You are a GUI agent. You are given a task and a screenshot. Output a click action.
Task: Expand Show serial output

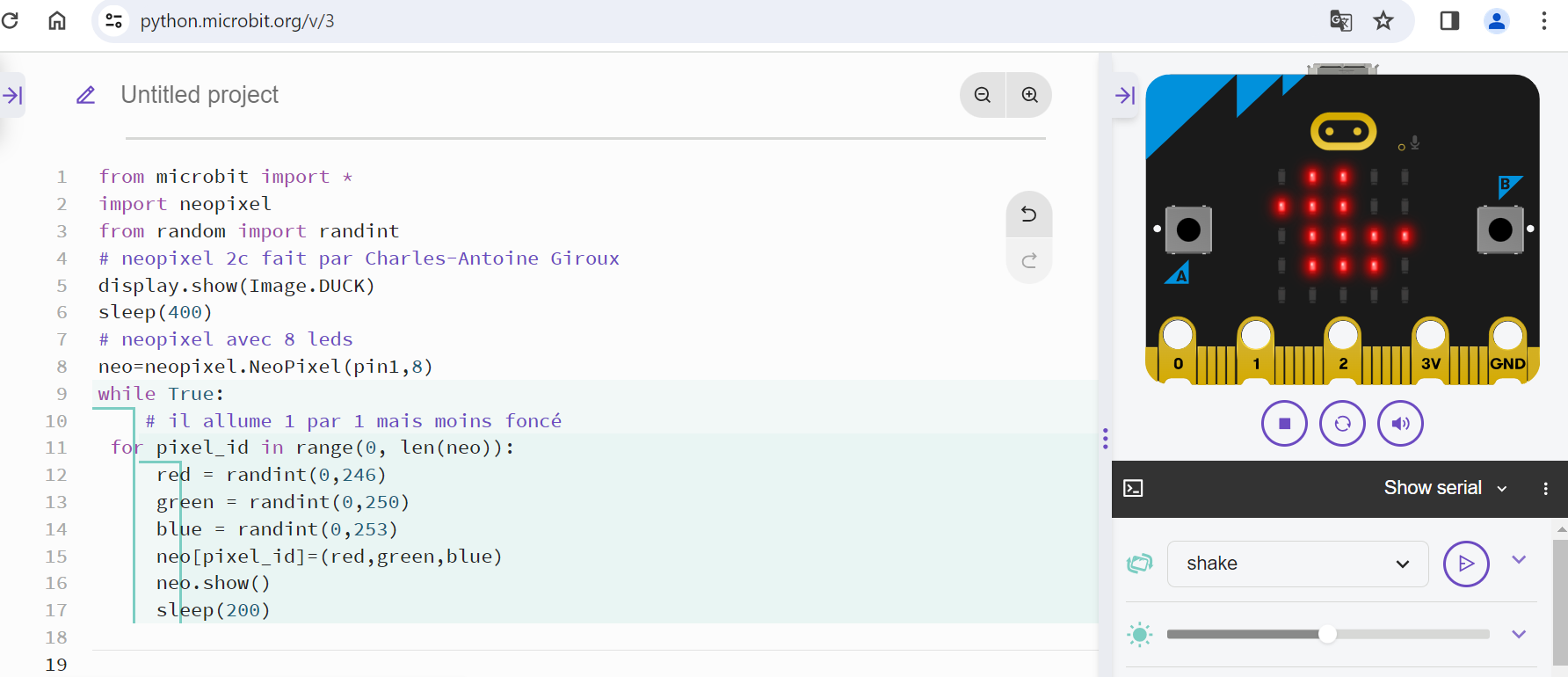point(1446,488)
